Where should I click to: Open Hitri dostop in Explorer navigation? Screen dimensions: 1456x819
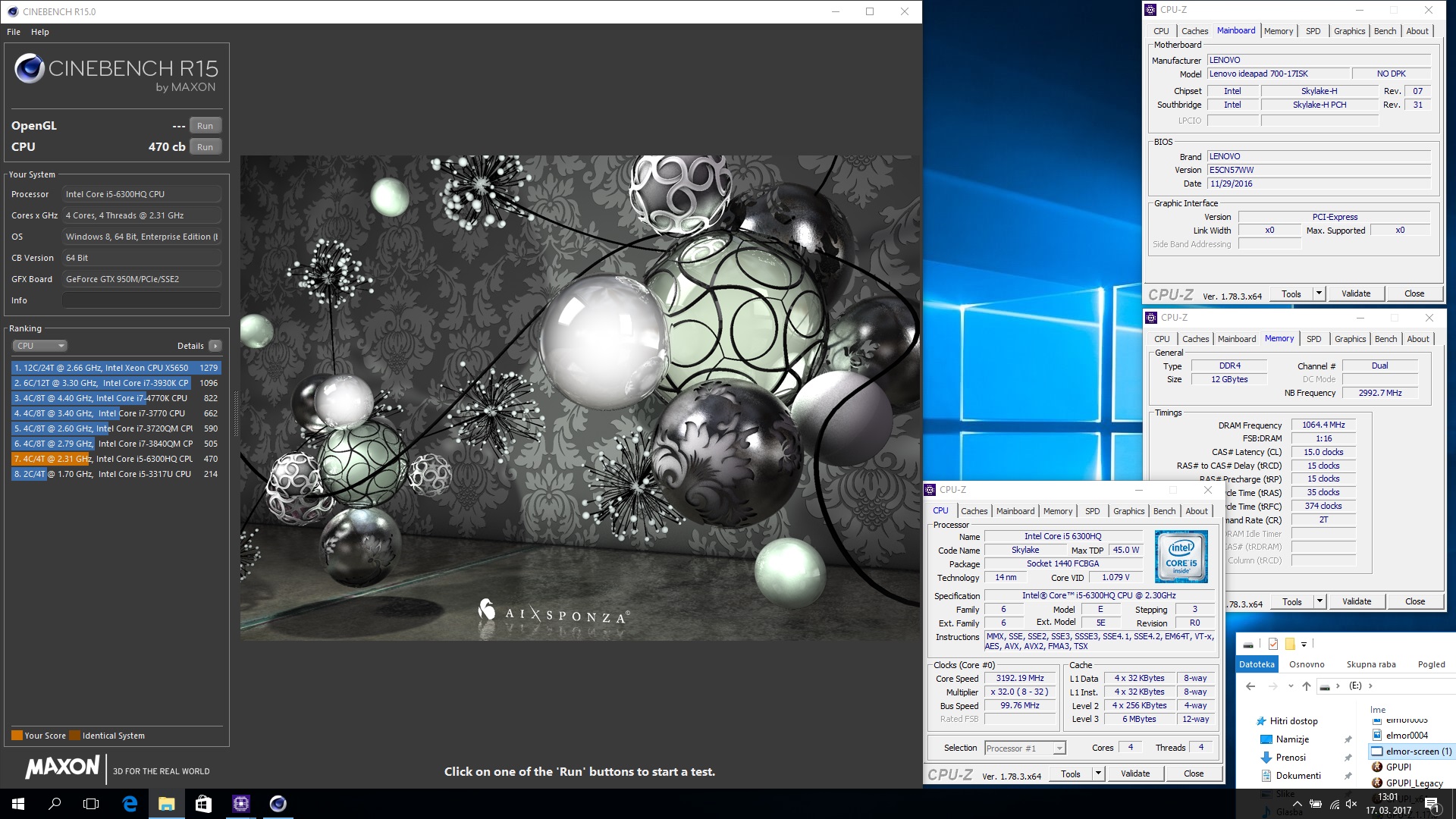[1288, 721]
